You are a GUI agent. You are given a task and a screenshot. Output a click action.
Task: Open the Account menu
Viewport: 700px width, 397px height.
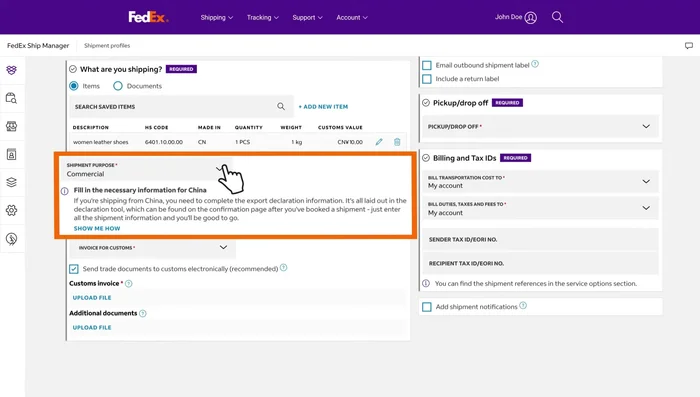click(x=352, y=17)
